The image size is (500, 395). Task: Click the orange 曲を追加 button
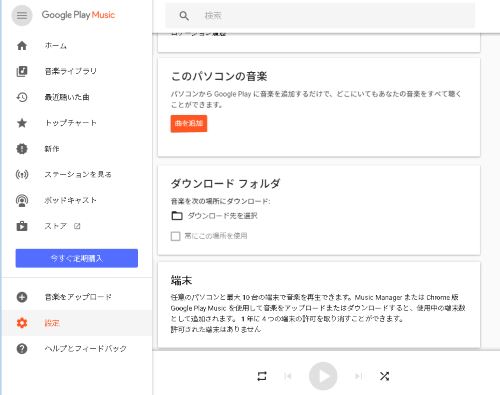point(189,124)
